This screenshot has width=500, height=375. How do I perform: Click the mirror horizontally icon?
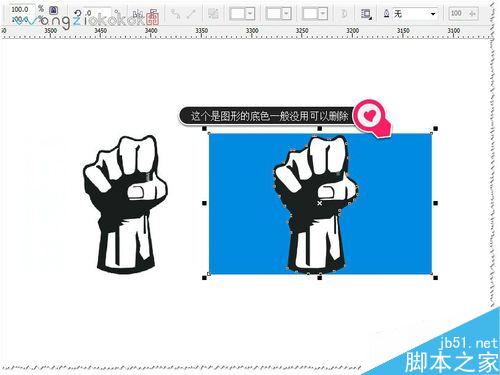[x=137, y=14]
